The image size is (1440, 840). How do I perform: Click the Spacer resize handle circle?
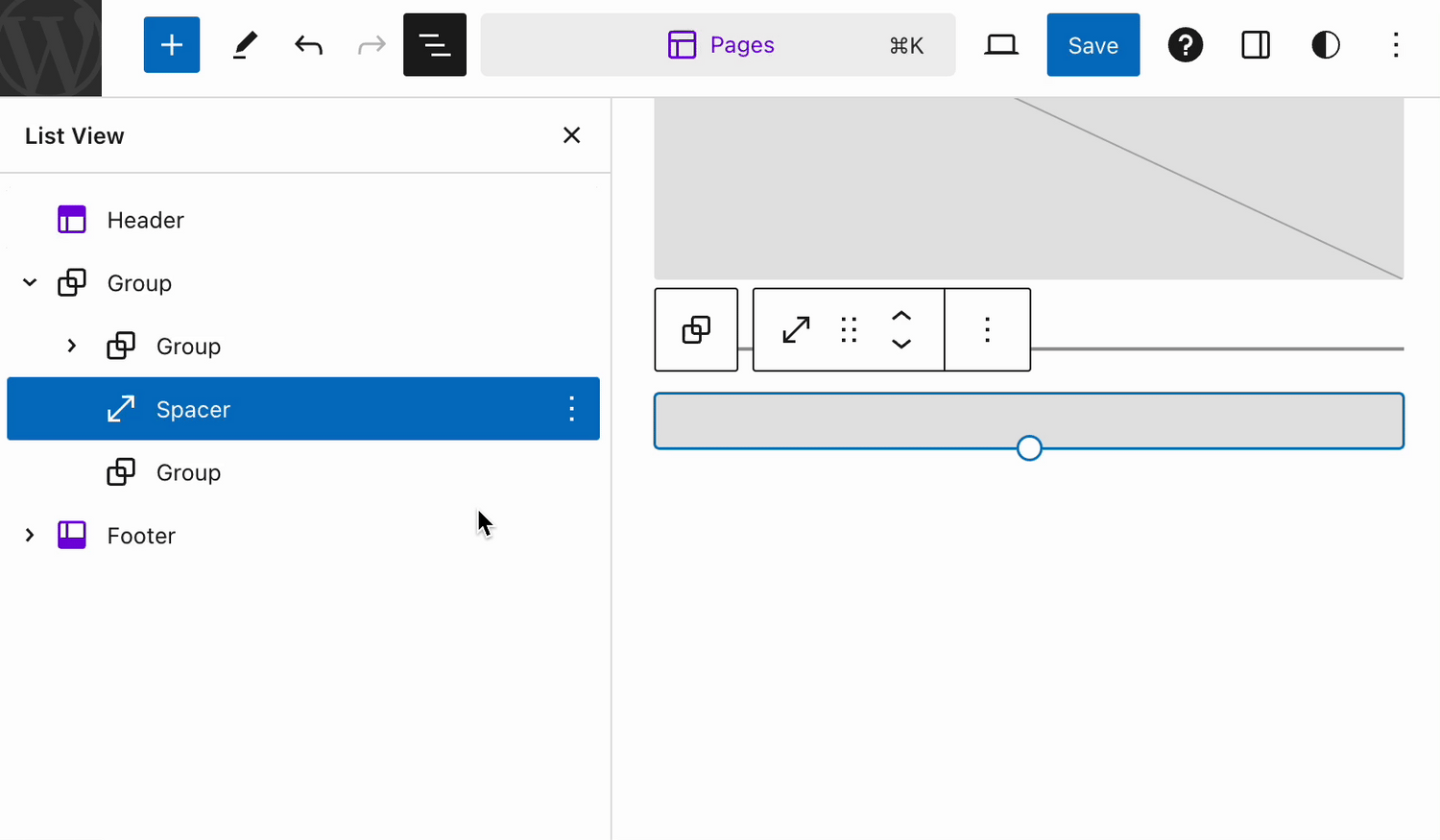[x=1029, y=448]
